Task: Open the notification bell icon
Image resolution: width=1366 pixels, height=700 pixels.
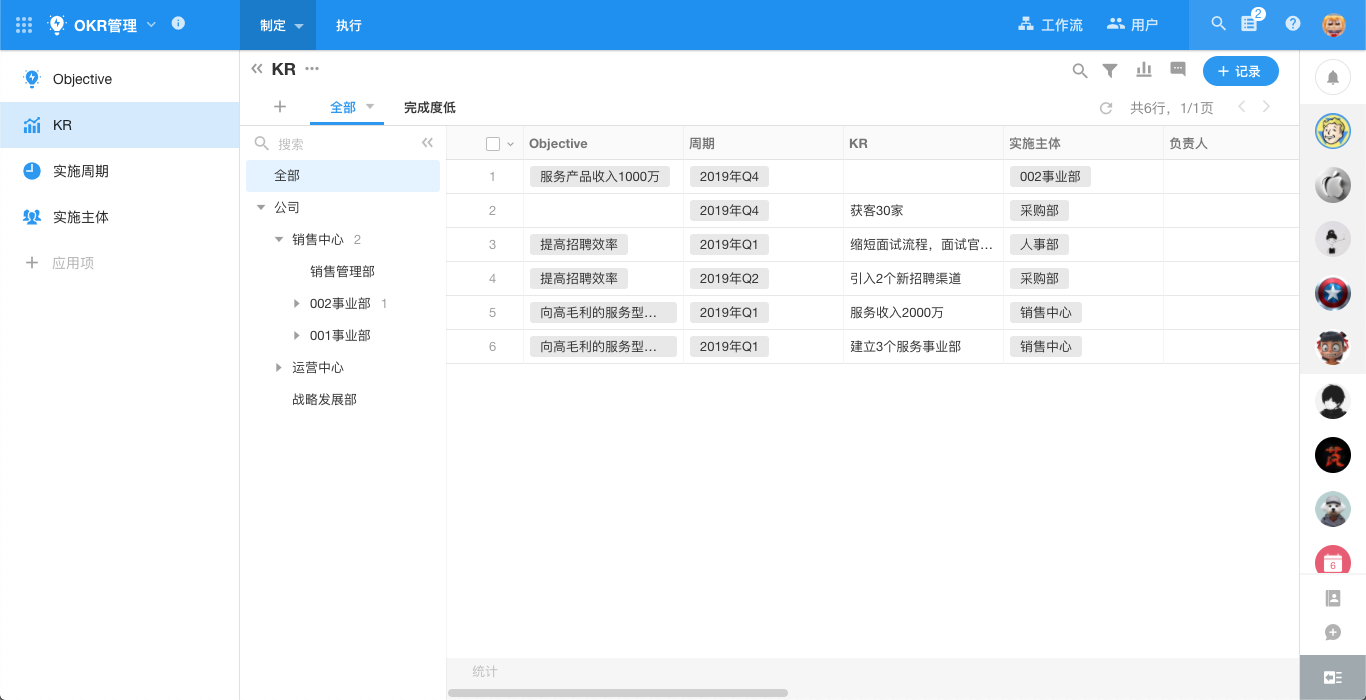Action: pos(1333,77)
